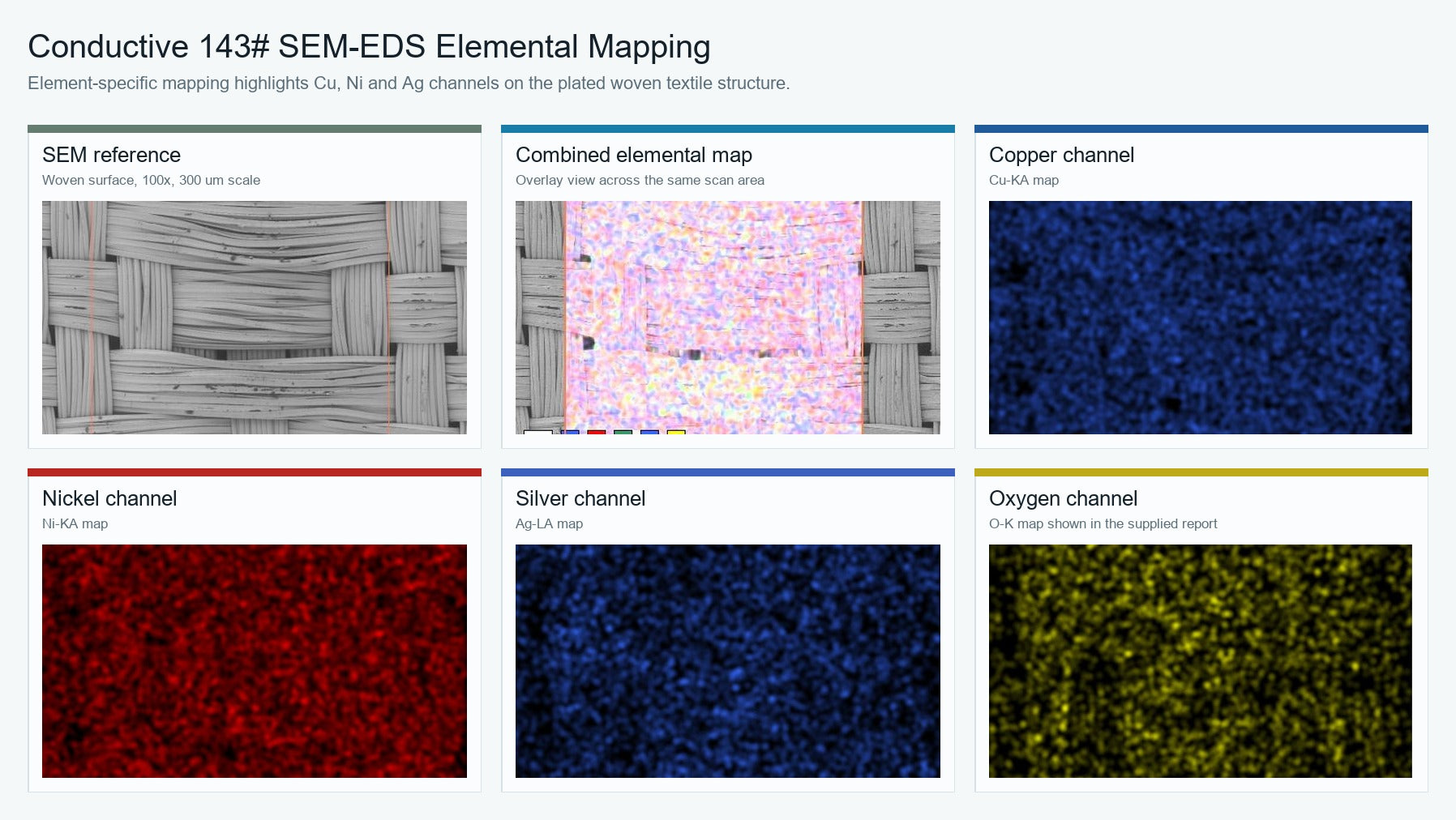This screenshot has height=820, width=1456.
Task: Click the 'SEM reference' card title
Action: 112,155
